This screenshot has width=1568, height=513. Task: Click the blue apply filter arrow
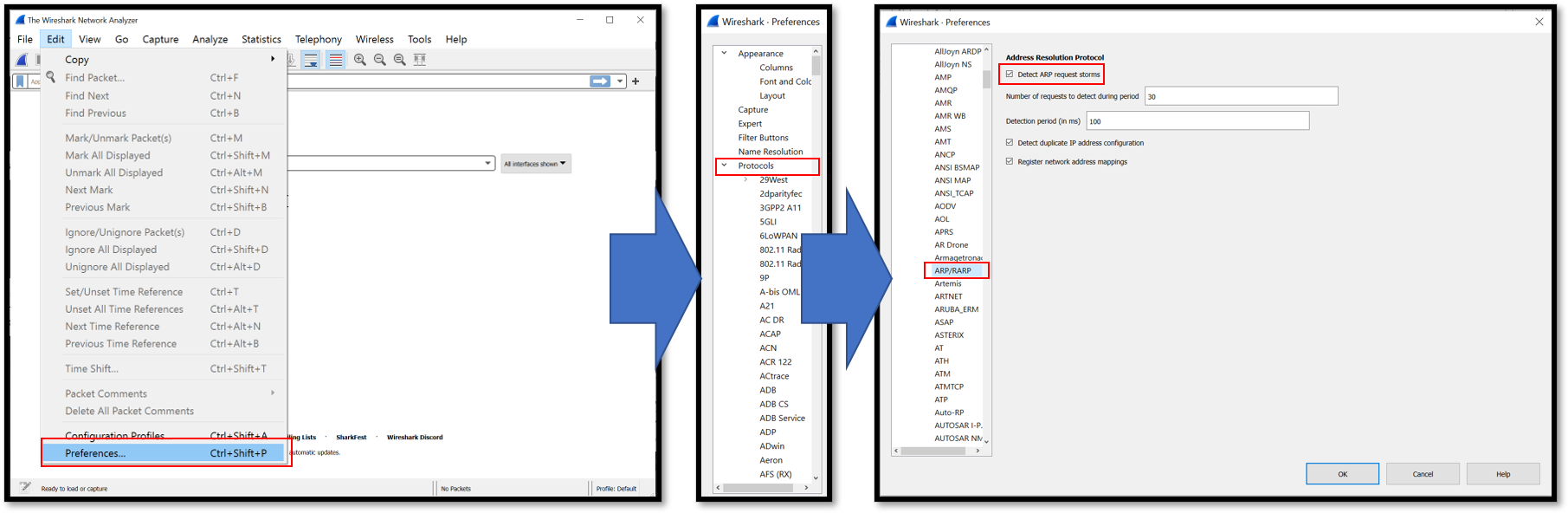click(x=599, y=81)
